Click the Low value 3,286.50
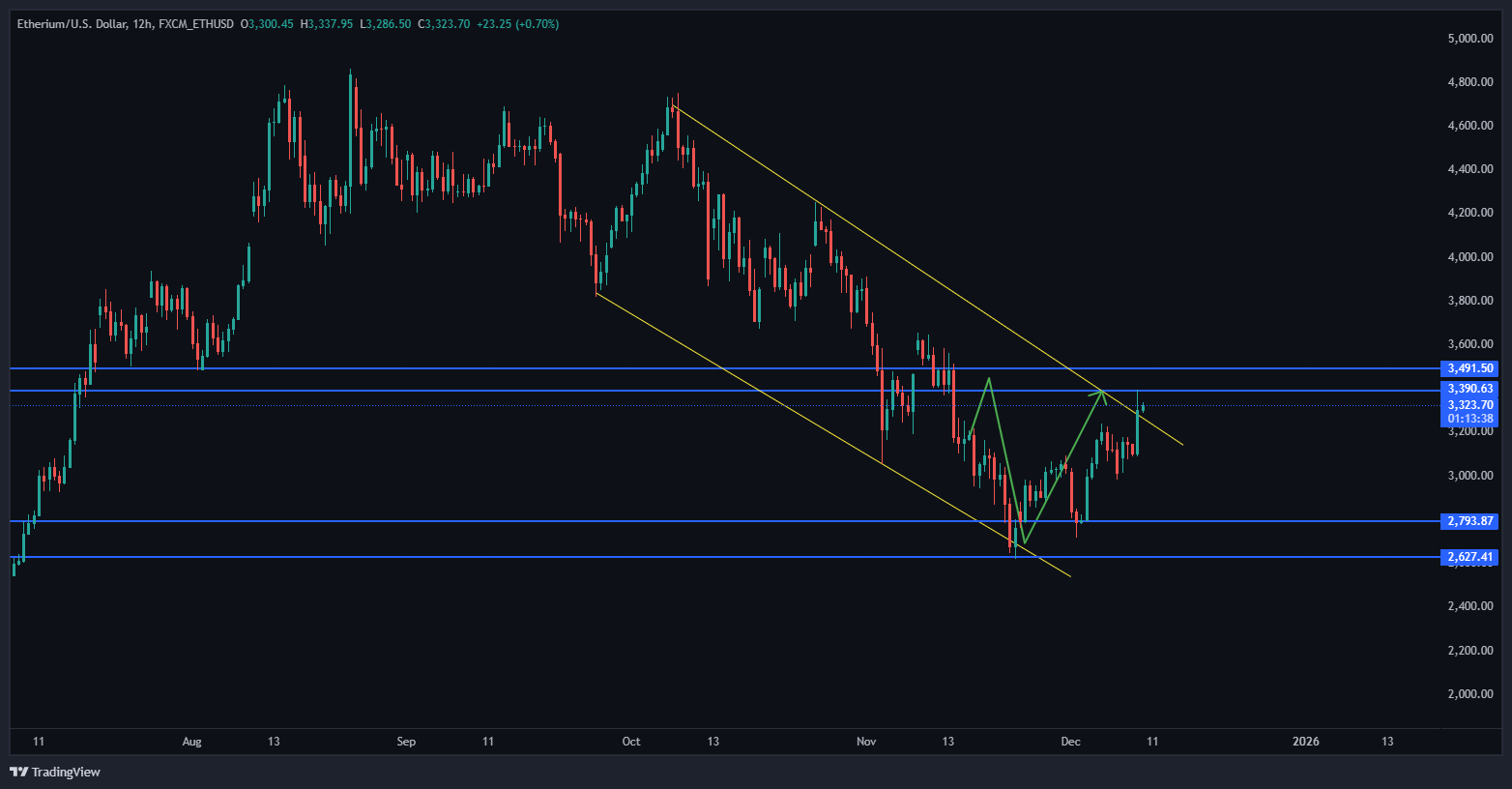This screenshot has height=789, width=1512. (x=389, y=23)
